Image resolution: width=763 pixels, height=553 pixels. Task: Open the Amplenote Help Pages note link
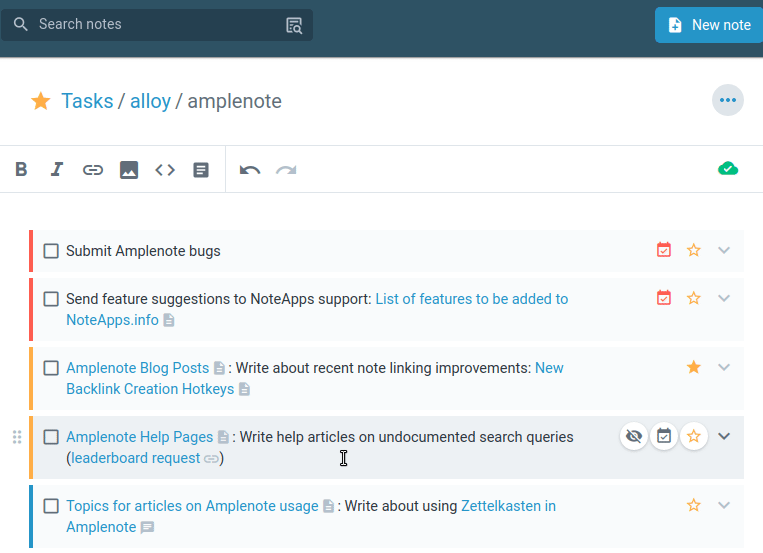[x=140, y=437]
